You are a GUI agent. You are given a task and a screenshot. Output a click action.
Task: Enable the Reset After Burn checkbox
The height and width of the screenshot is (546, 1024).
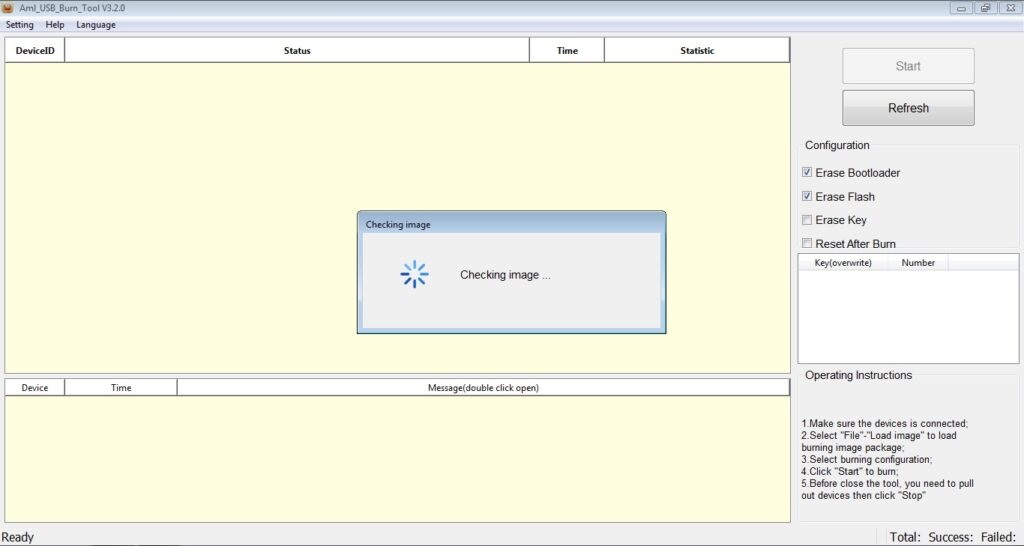click(x=807, y=244)
